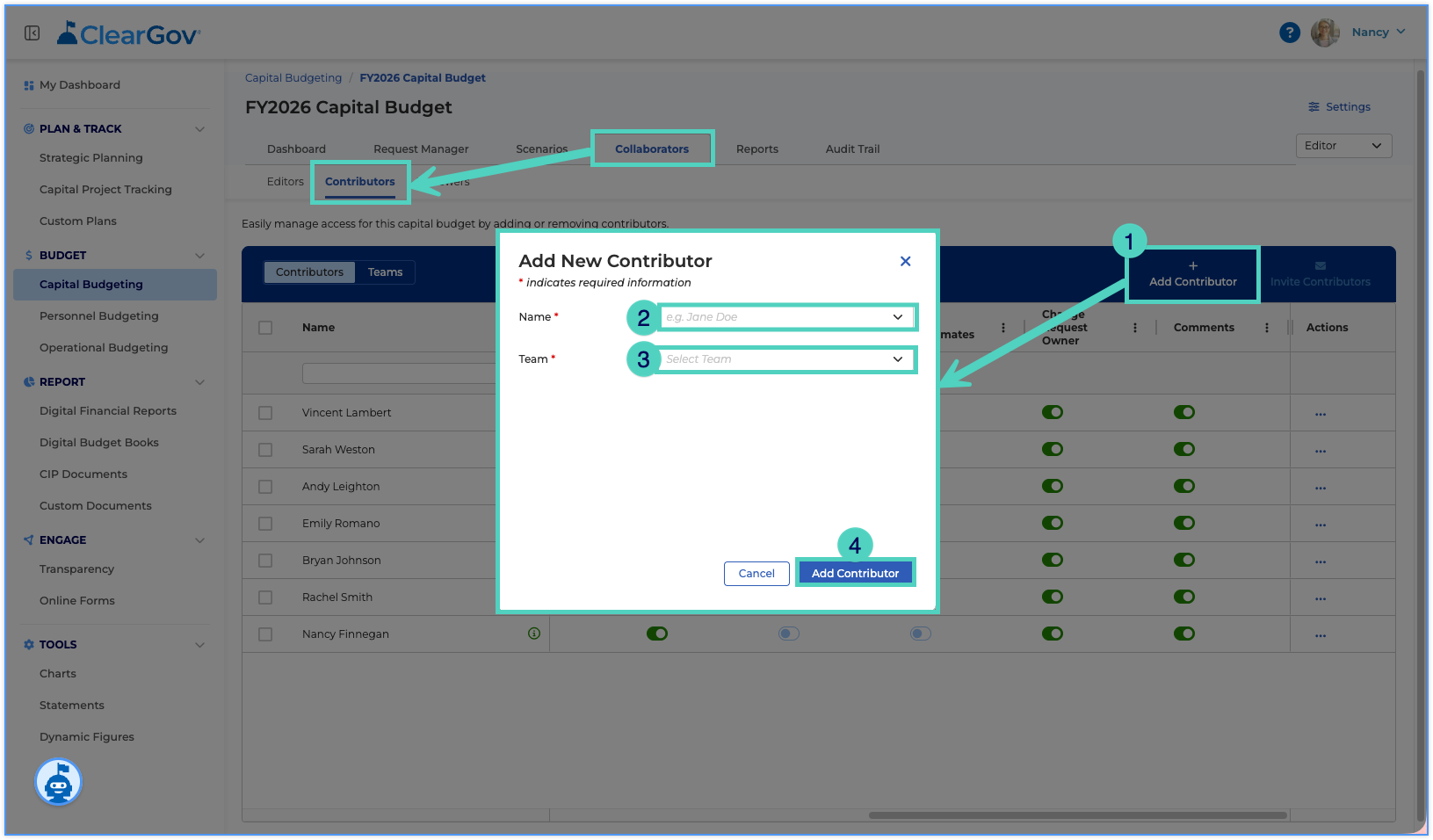The image size is (1433, 840).
Task: Click the Plan & Track target icon
Action: pos(29,128)
